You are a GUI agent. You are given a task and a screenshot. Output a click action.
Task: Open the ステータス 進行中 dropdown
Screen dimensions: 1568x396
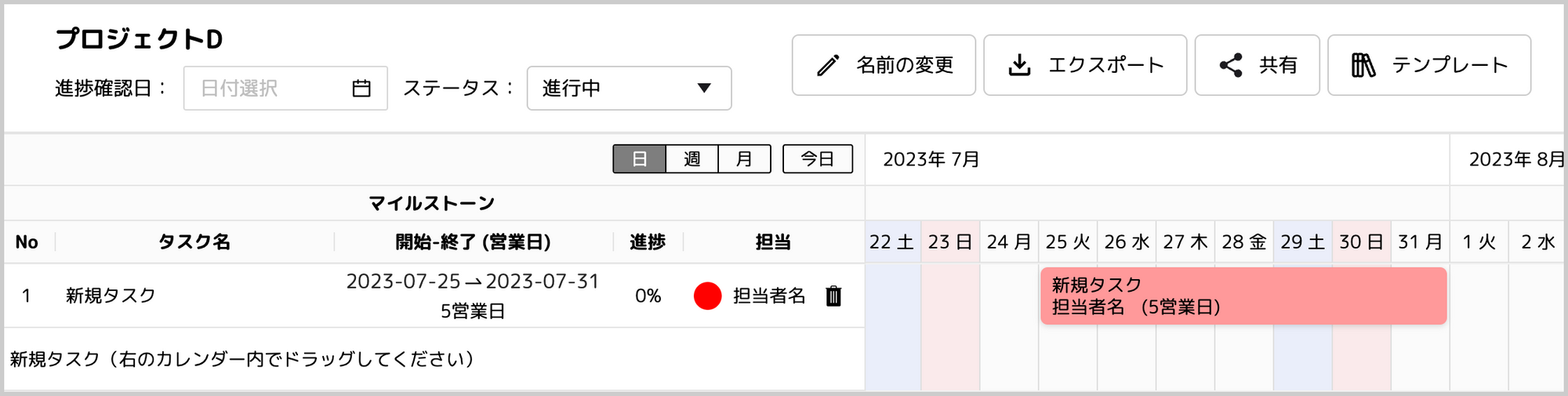(x=629, y=88)
